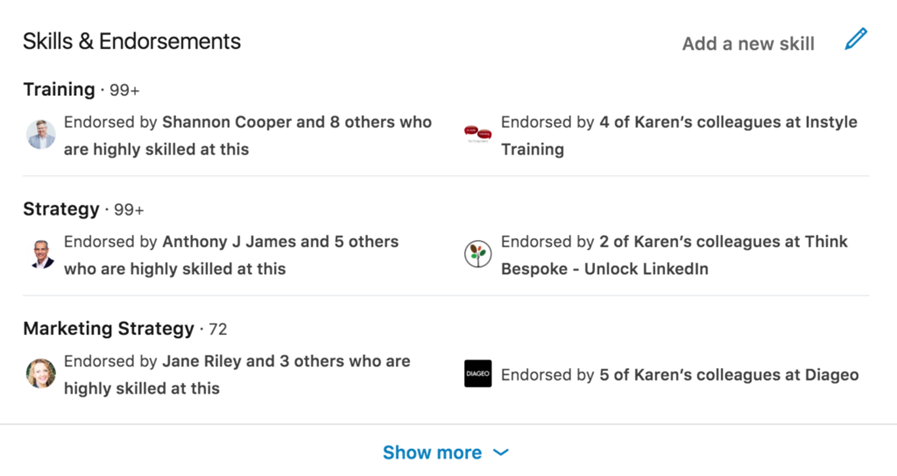Click Jane Riley's profile photo
The height and width of the screenshot is (476, 897).
41,374
